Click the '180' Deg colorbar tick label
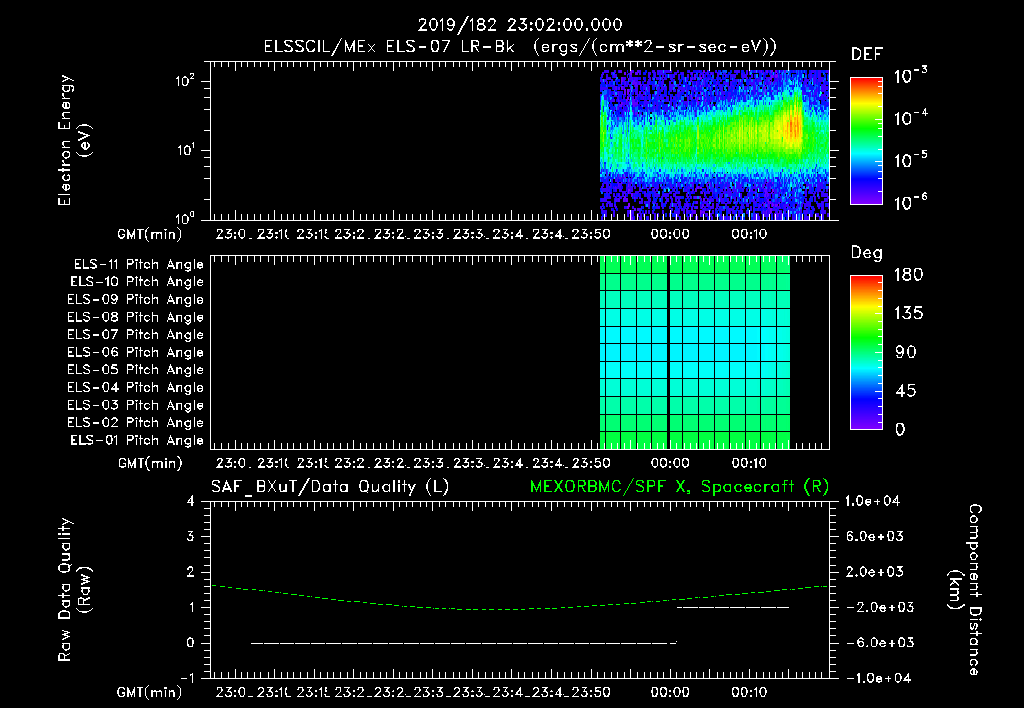Viewport: 1024px width, 708px height. pos(908,275)
